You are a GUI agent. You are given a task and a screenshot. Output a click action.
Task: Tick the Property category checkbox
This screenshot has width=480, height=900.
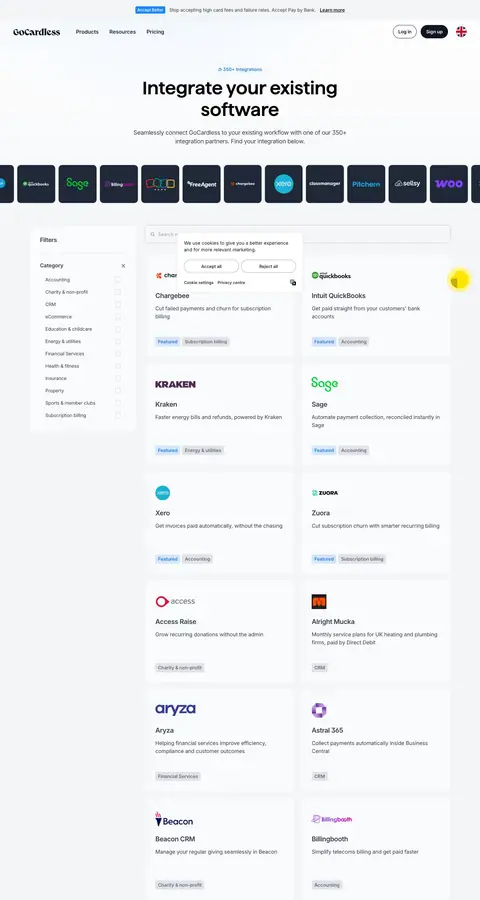[x=118, y=390]
